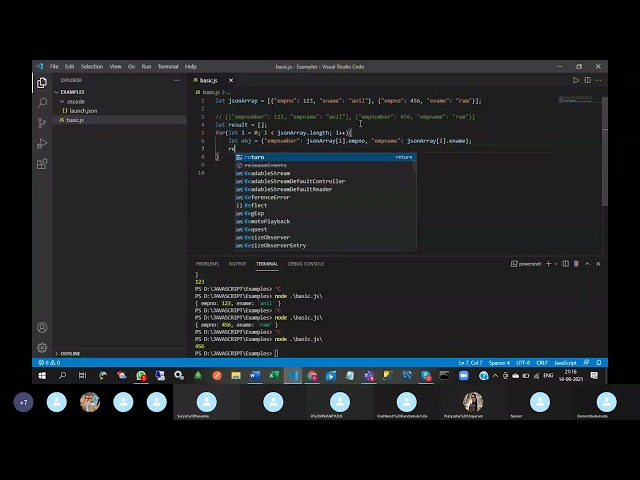This screenshot has width=640, height=480.
Task: Close the terminal panel
Action: (x=598, y=264)
